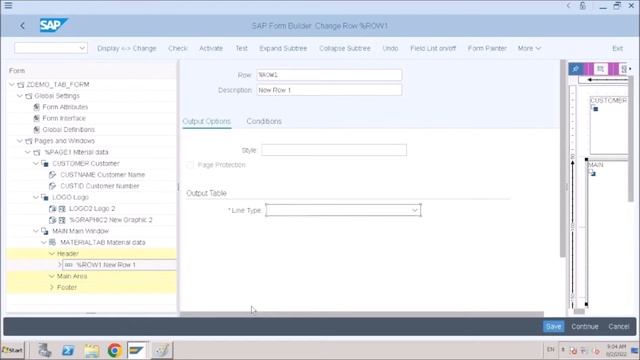Screen dimensions: 640x360
Task: Click the Form Attributes node icon
Action: [37, 107]
